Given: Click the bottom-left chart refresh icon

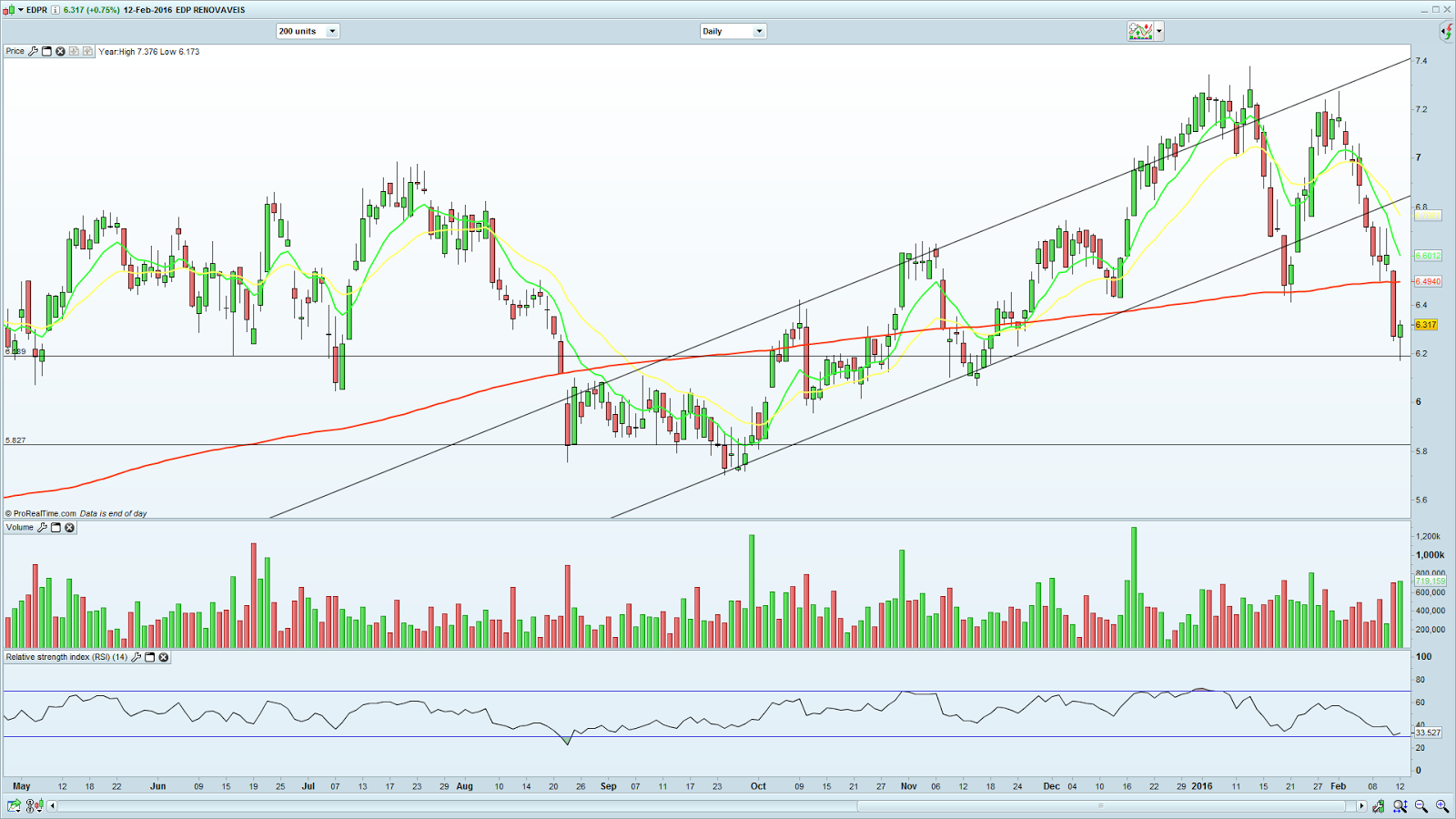Looking at the screenshot, I should pos(14,805).
